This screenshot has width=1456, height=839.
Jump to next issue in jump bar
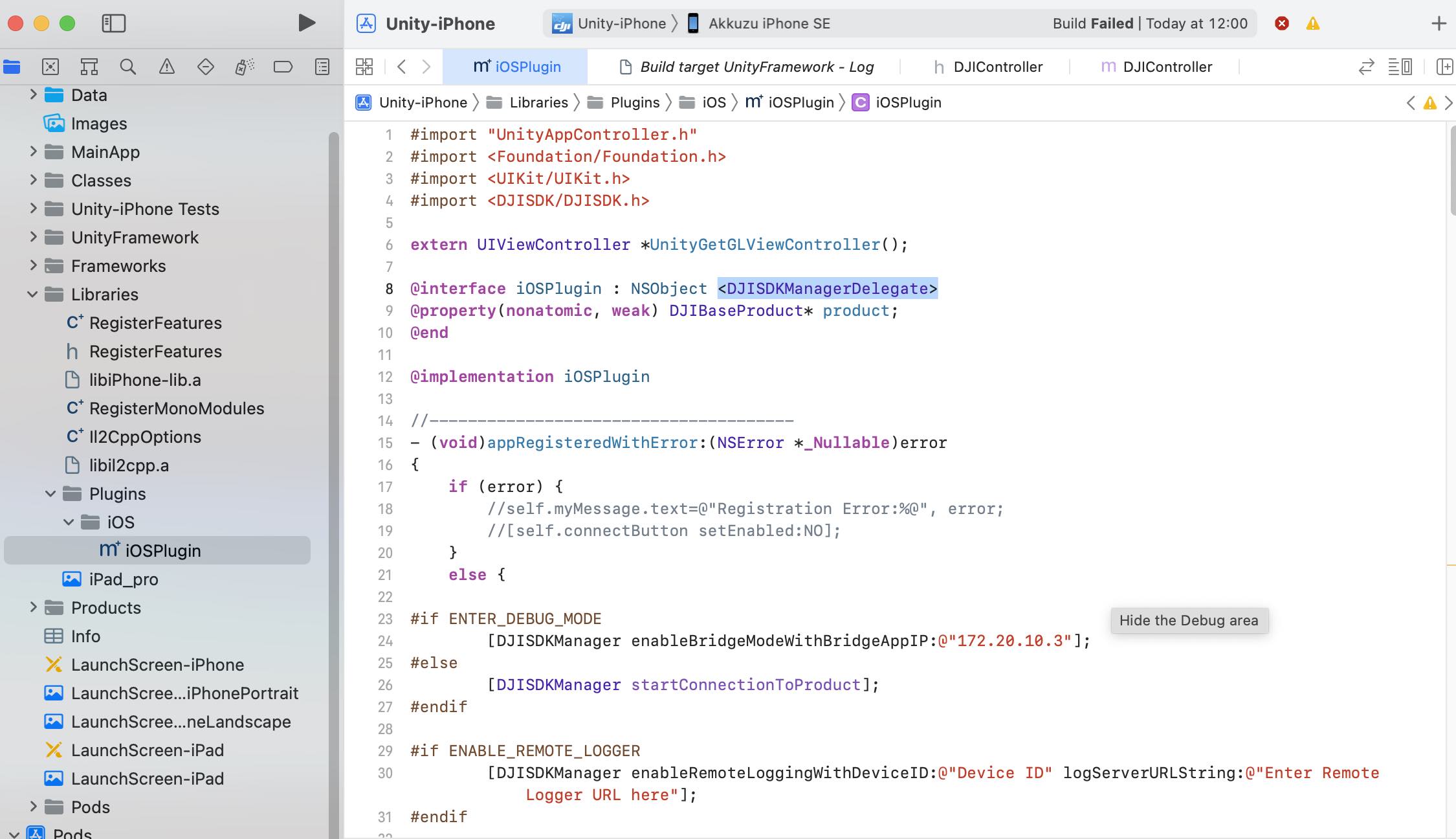tap(1448, 103)
